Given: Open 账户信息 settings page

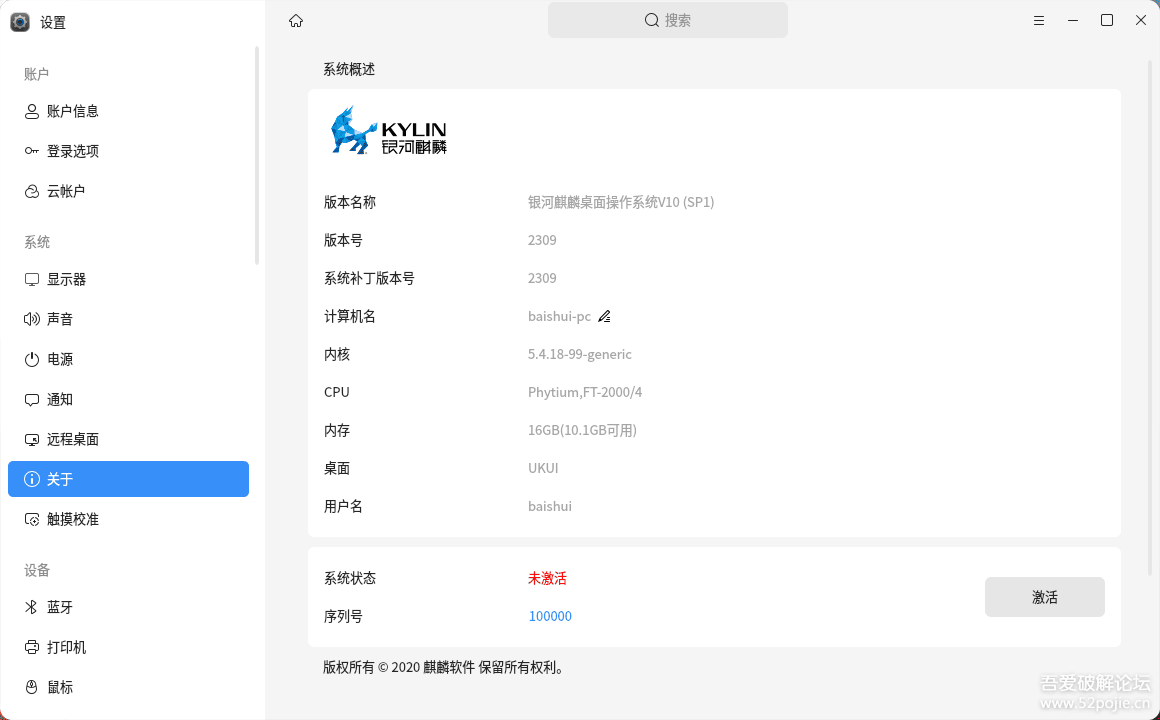Looking at the screenshot, I should (x=129, y=111).
